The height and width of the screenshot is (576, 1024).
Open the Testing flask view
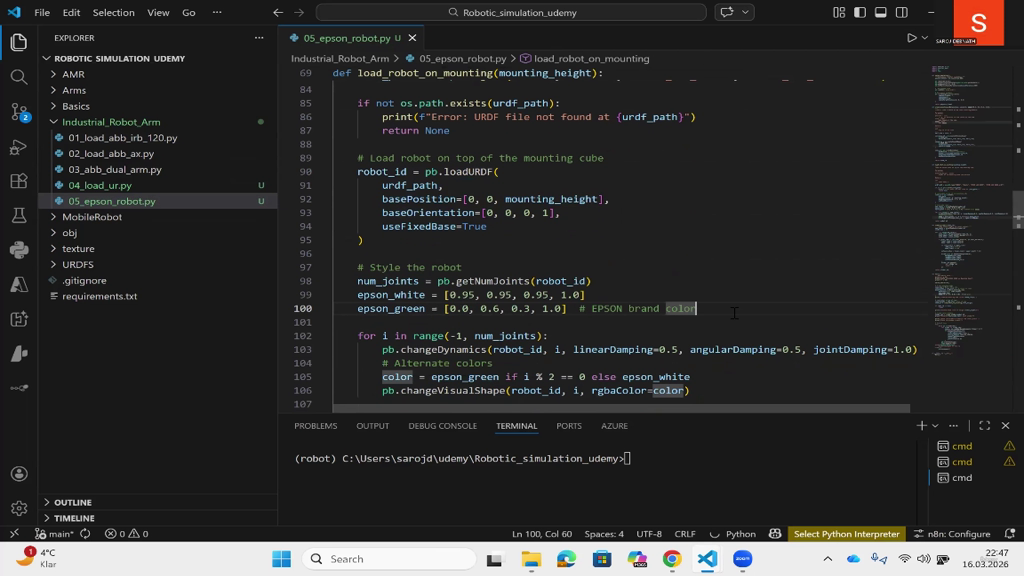[x=19, y=216]
